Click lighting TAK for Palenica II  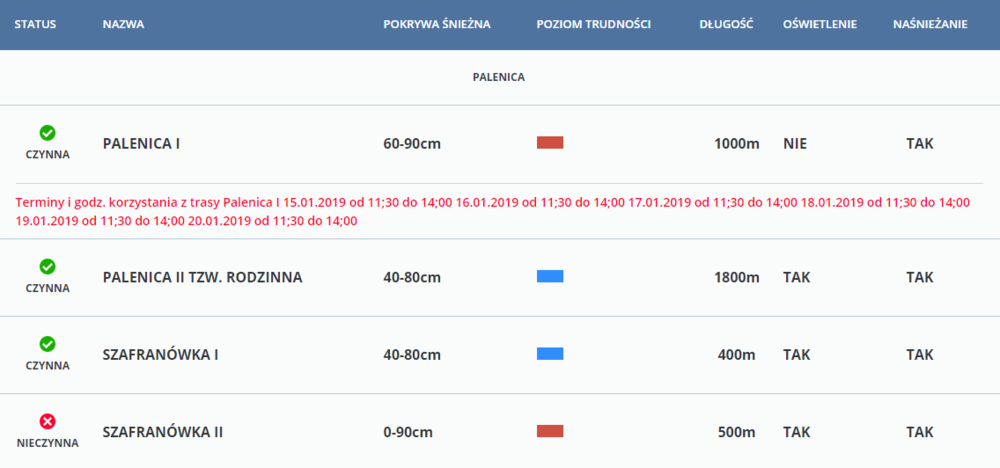tap(797, 277)
